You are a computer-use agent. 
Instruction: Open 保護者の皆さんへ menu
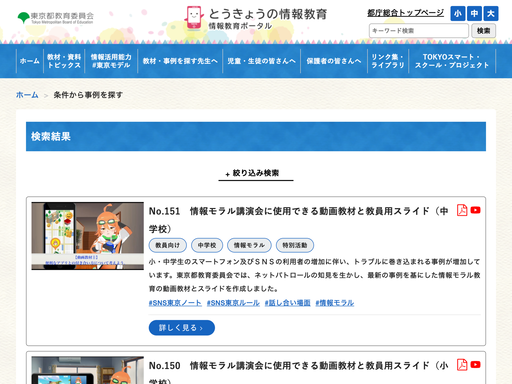click(334, 61)
